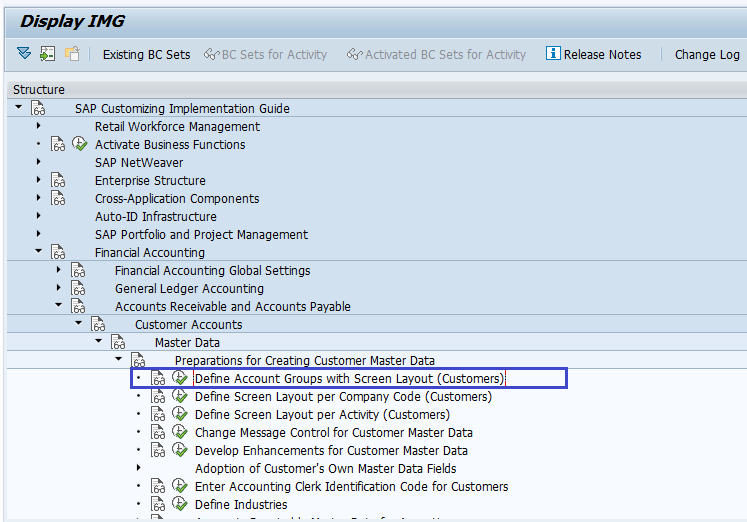Expand Financial Accounting Global Settings node
This screenshot has width=747, height=522.
click(59, 270)
